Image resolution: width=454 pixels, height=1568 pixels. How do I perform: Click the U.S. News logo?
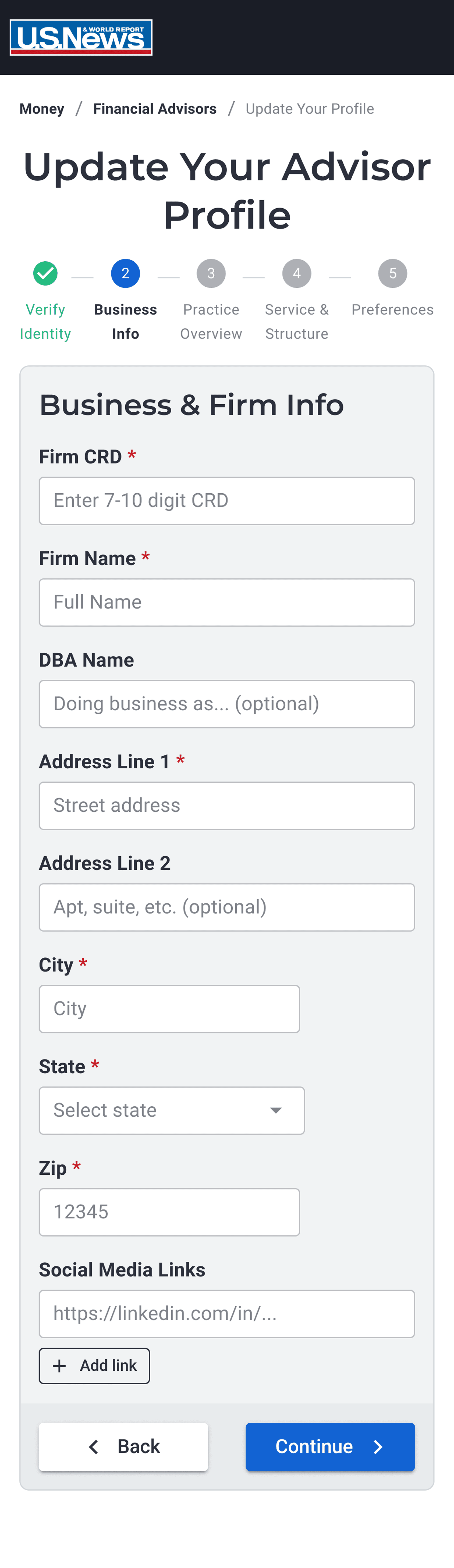click(81, 38)
